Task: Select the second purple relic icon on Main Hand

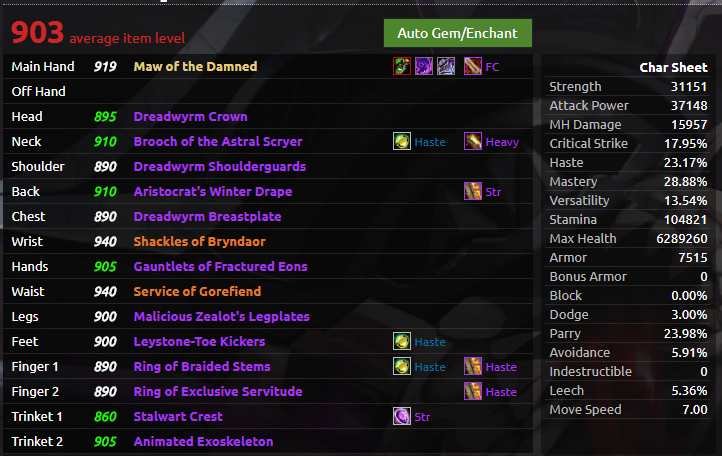Action: point(424,66)
